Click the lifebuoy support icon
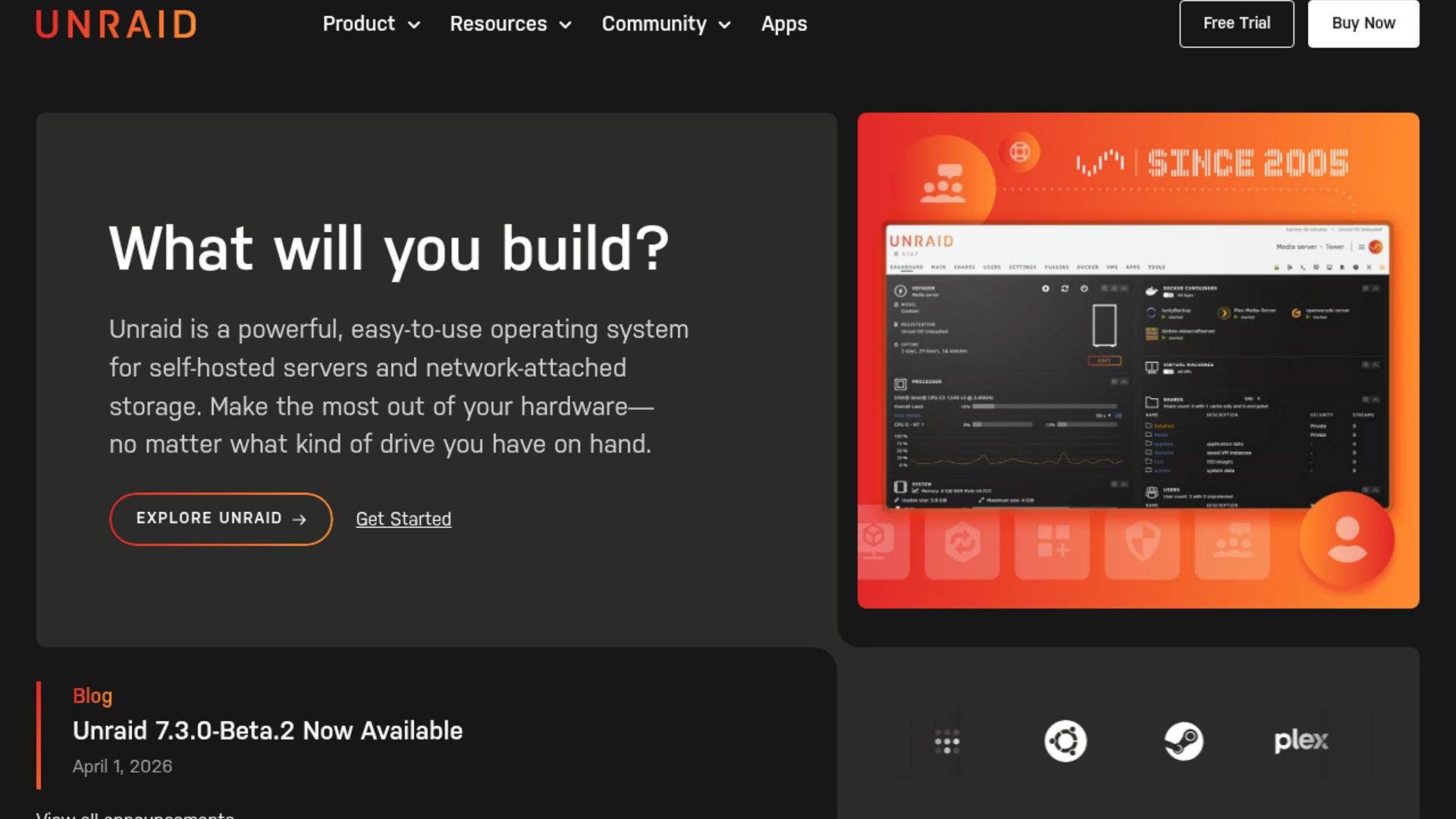This screenshot has height=819, width=1456. [1019, 152]
